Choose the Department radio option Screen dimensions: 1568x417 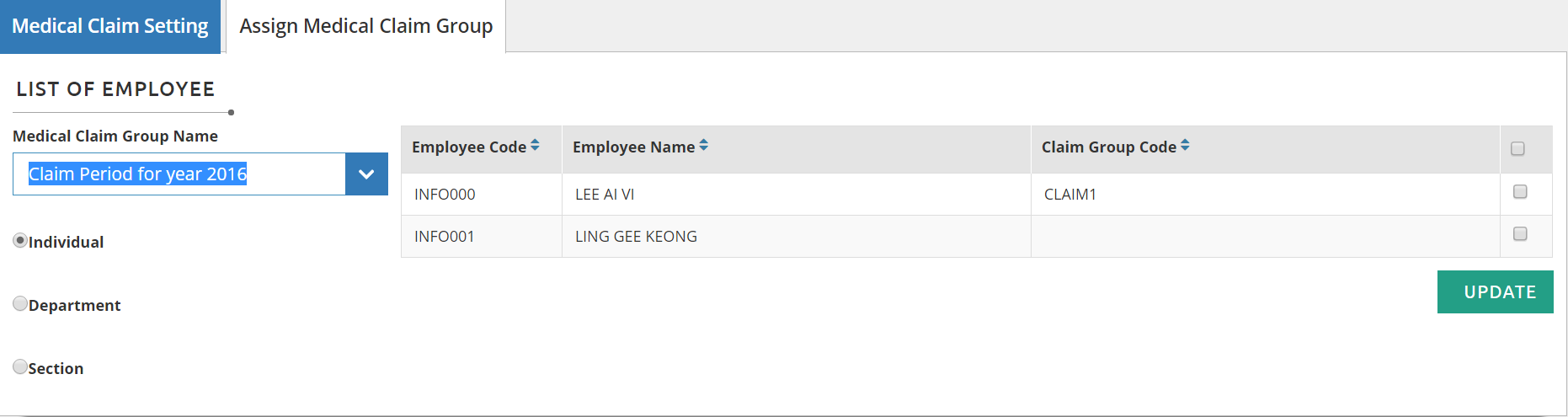[20, 304]
